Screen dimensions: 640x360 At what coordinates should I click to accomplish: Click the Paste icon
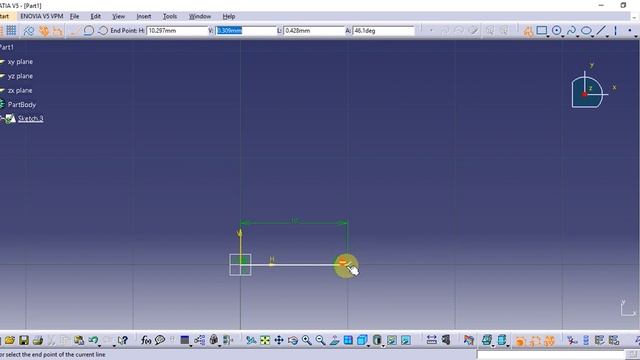click(x=79, y=340)
